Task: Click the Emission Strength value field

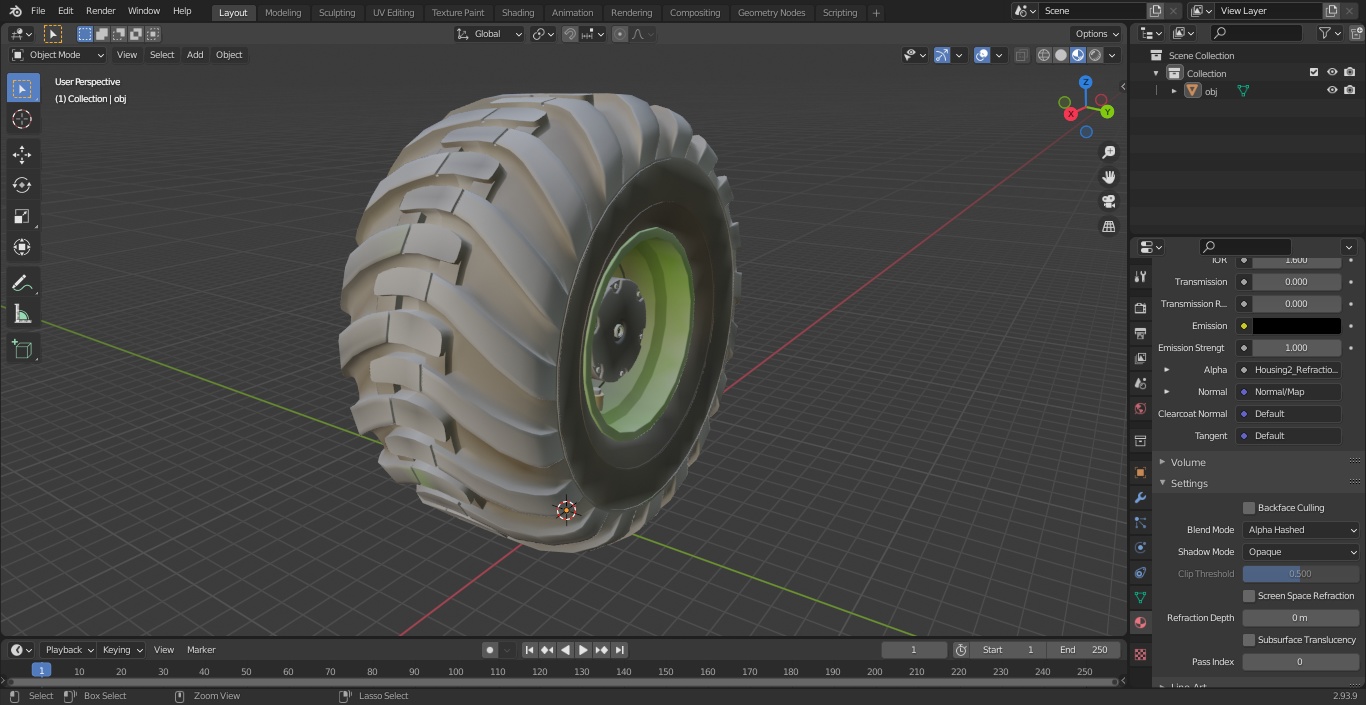Action: point(1296,348)
